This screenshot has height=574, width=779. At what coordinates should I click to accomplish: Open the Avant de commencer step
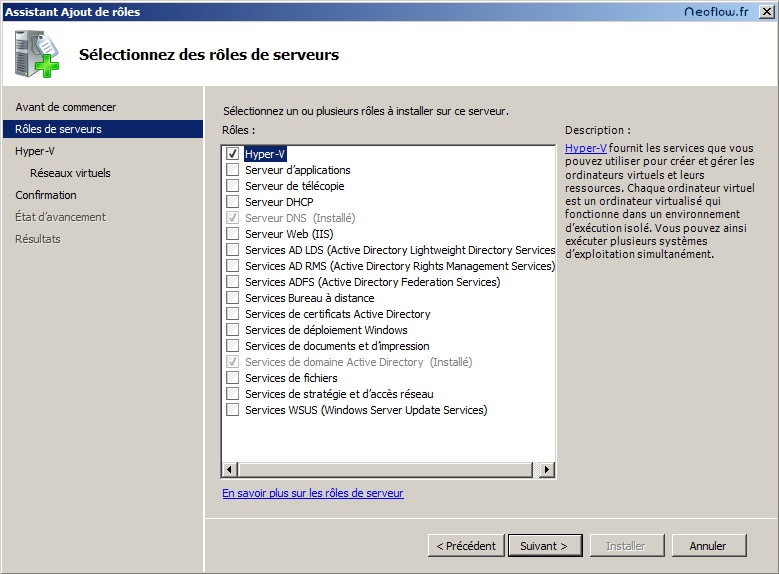click(x=66, y=107)
